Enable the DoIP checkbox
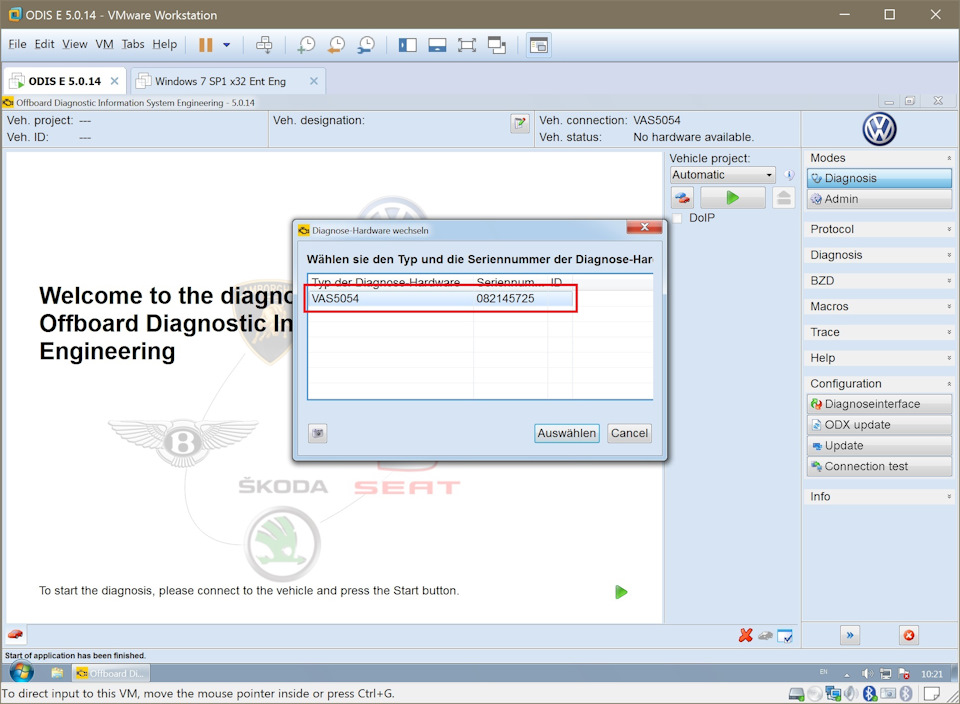This screenshot has height=704, width=960. click(677, 219)
